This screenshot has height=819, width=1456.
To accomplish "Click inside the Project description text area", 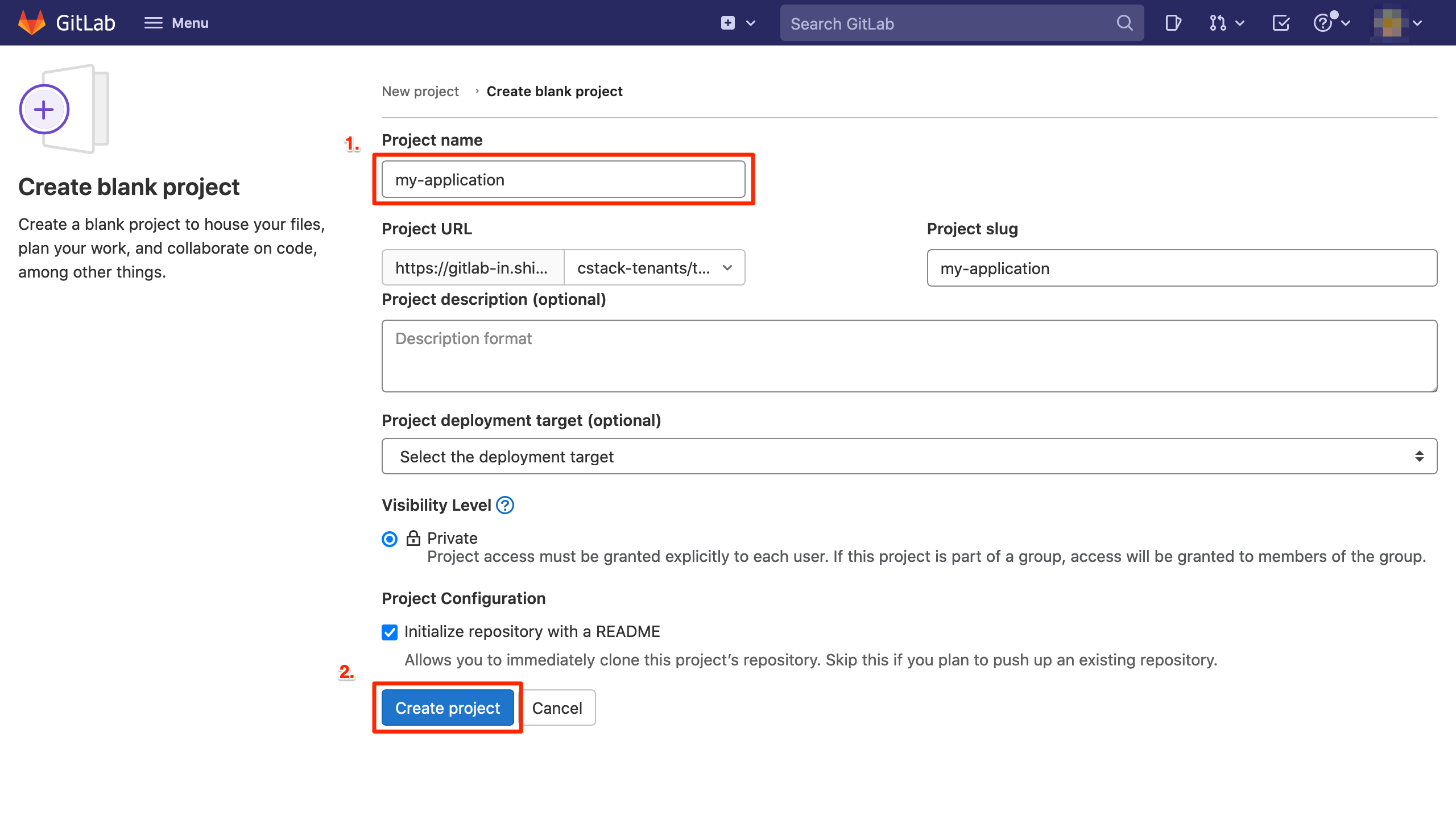I will click(908, 355).
